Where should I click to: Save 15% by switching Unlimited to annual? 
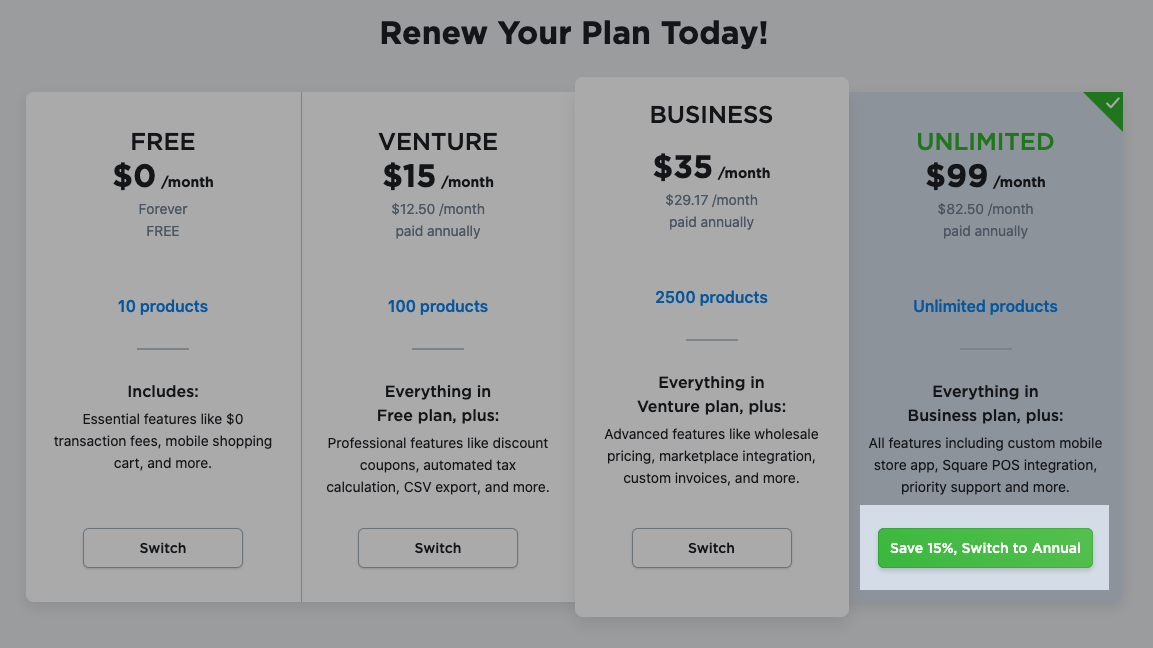985,548
